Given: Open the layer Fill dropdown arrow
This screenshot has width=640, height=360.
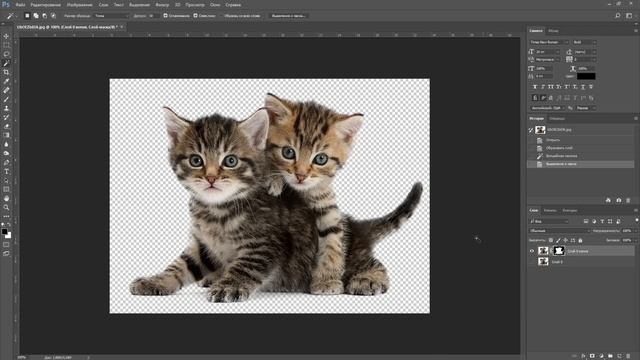Looking at the screenshot, I should coord(635,240).
